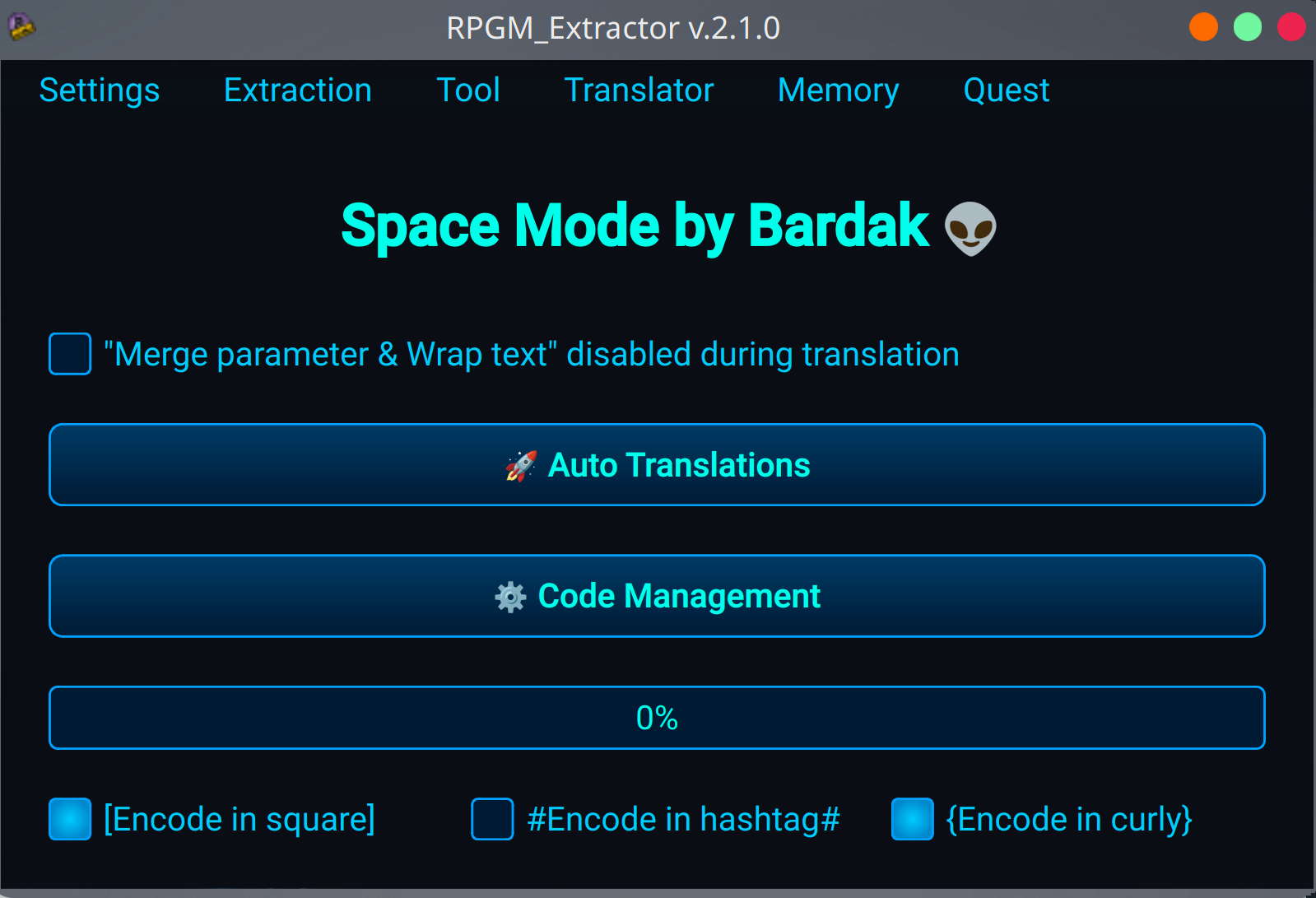Disable the Encode in curly checkbox
The height and width of the screenshot is (898, 1316).
(x=913, y=819)
